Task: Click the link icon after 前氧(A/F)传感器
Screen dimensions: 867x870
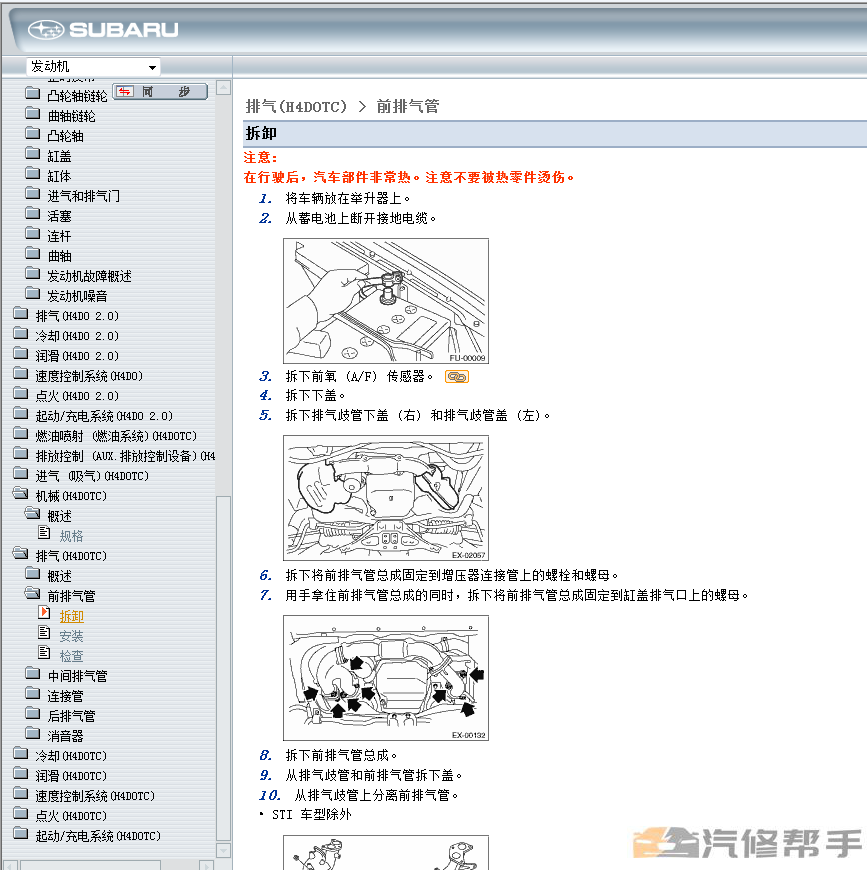Action: pos(457,377)
